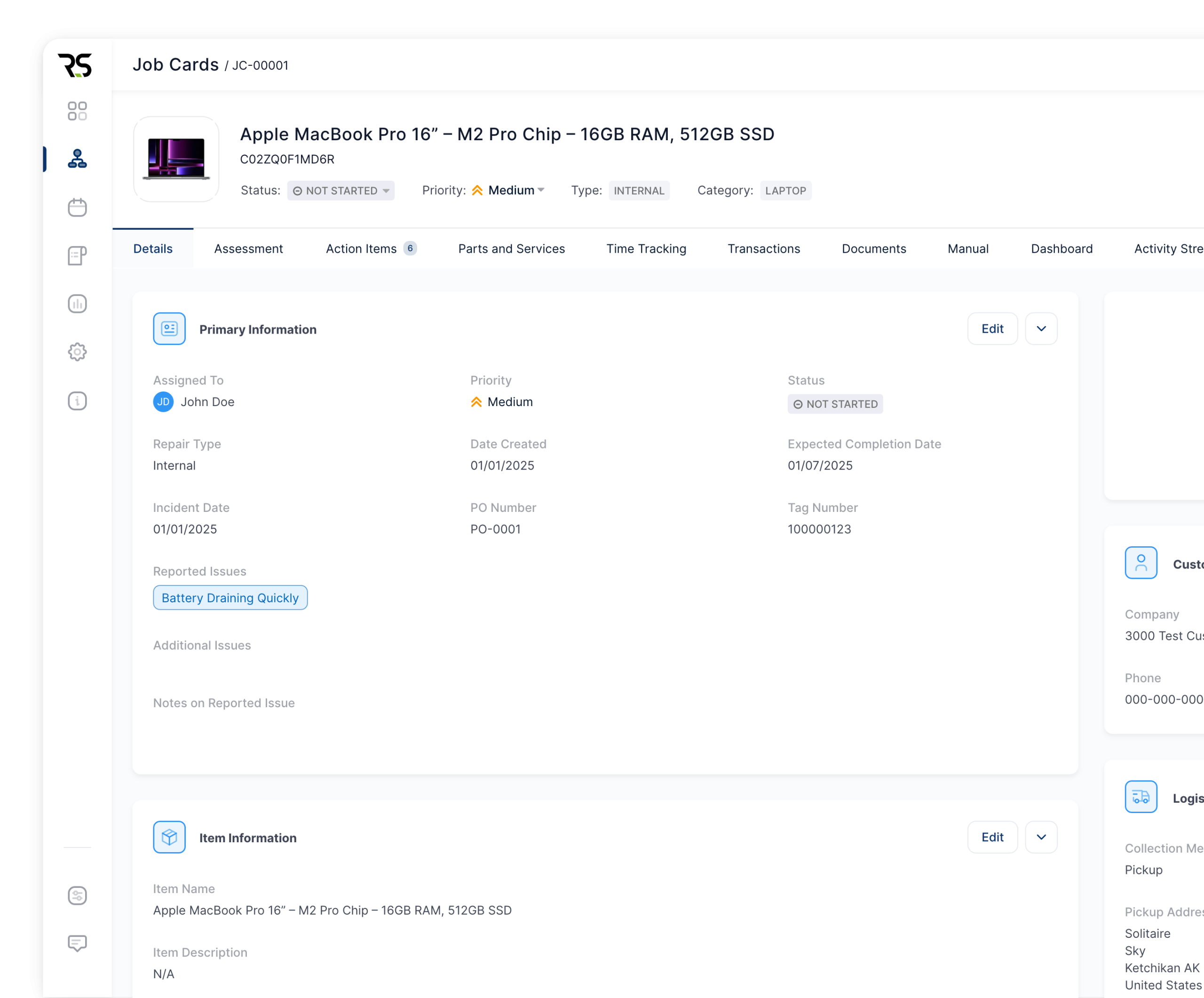The width and height of the screenshot is (1204, 998).
Task: Open the dashboard grid icon in sidebar
Action: (x=77, y=111)
